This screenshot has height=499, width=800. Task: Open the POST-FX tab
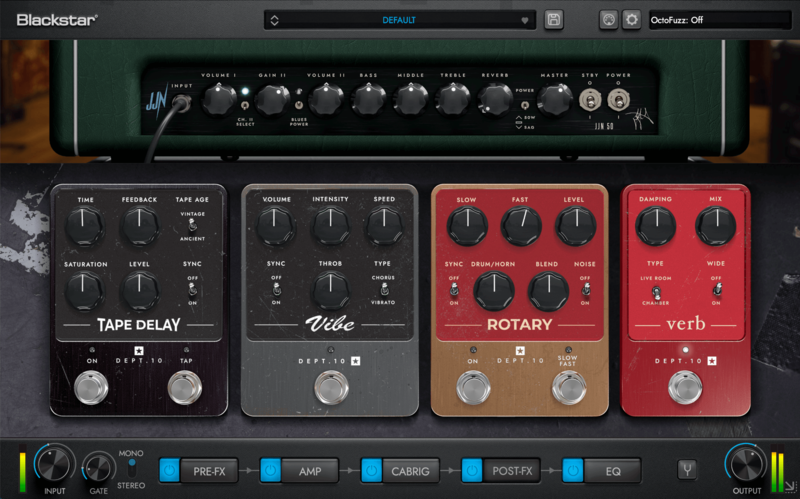coord(512,471)
